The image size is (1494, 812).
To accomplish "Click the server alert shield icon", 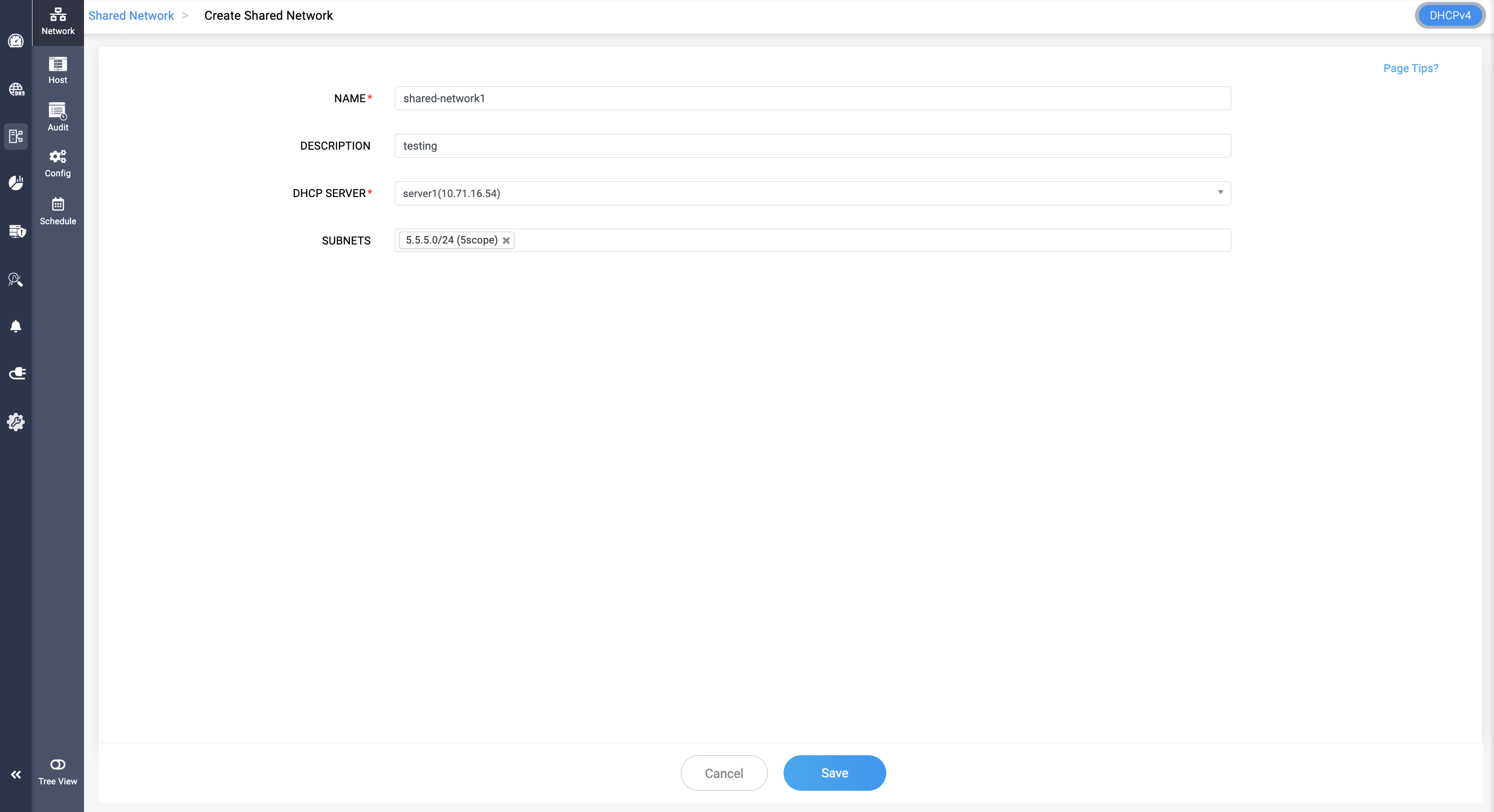I will point(17,231).
